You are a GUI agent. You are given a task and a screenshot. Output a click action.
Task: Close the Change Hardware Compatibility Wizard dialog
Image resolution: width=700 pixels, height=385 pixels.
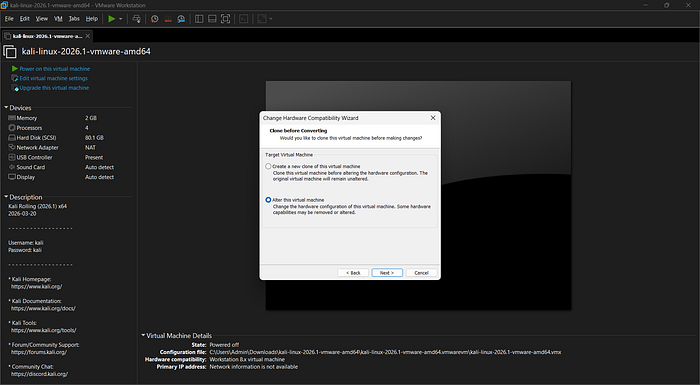(x=433, y=118)
